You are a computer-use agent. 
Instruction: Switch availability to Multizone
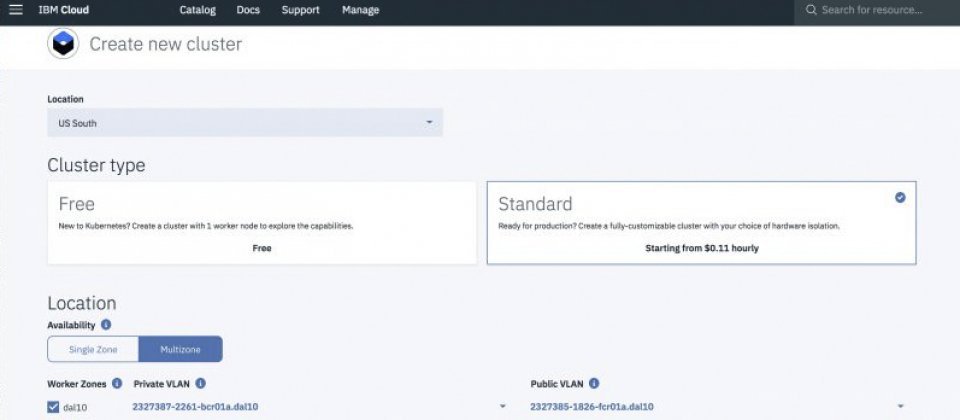pyautogui.click(x=181, y=349)
